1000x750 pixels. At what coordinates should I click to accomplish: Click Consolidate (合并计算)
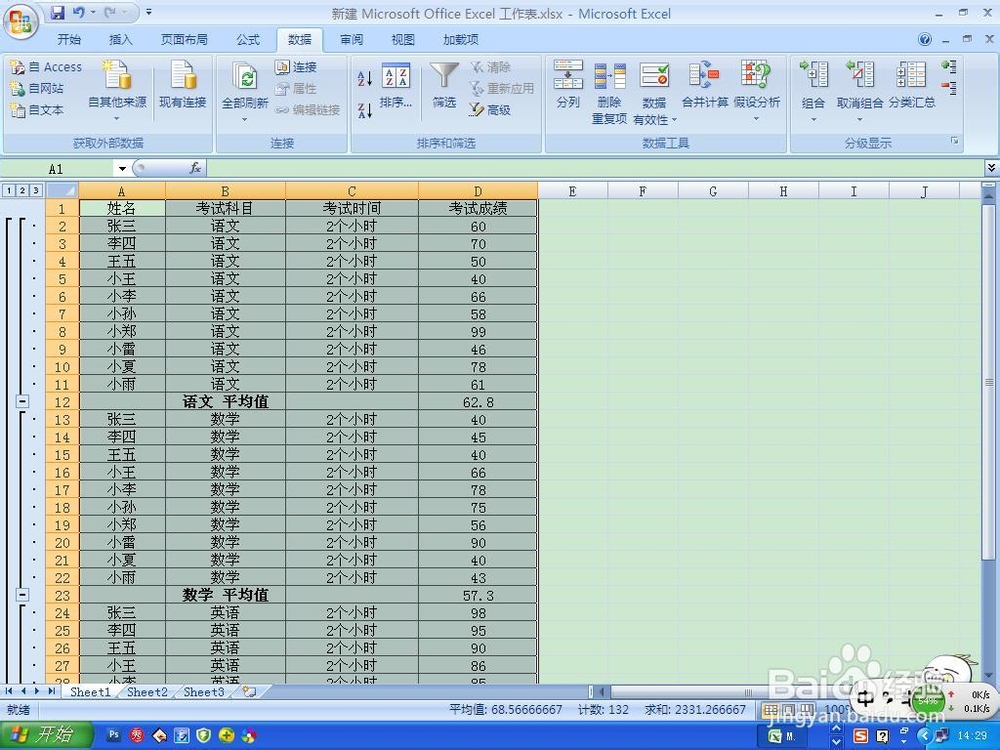click(705, 85)
